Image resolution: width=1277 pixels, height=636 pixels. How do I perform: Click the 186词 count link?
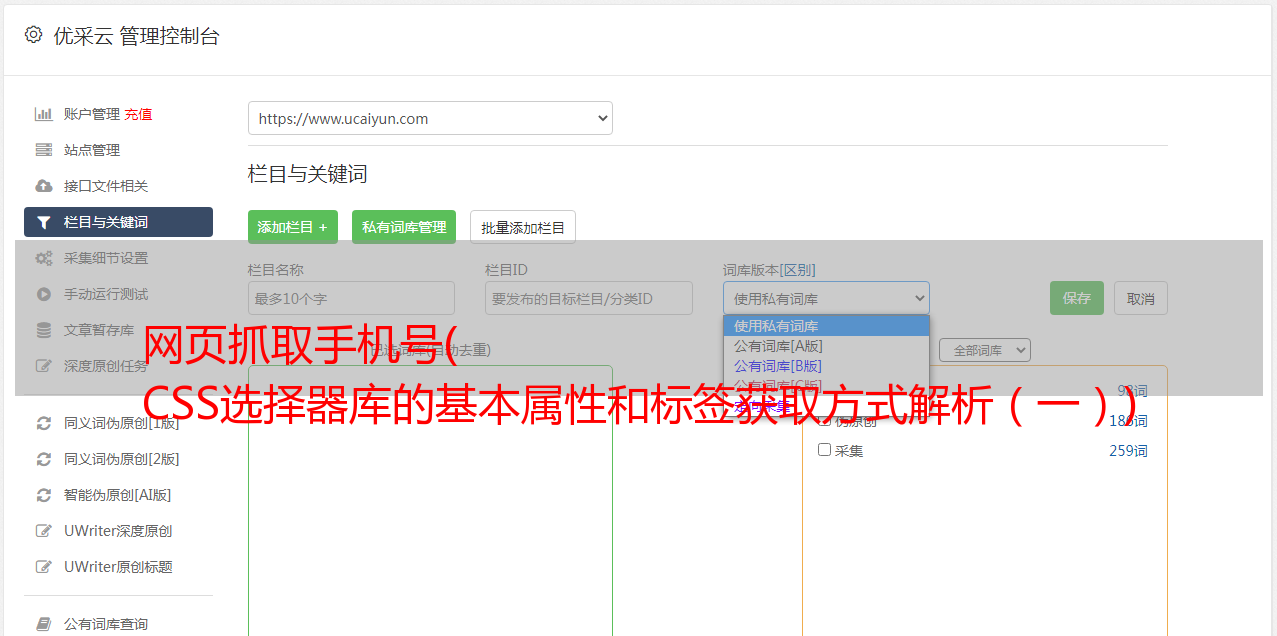[x=1128, y=421]
